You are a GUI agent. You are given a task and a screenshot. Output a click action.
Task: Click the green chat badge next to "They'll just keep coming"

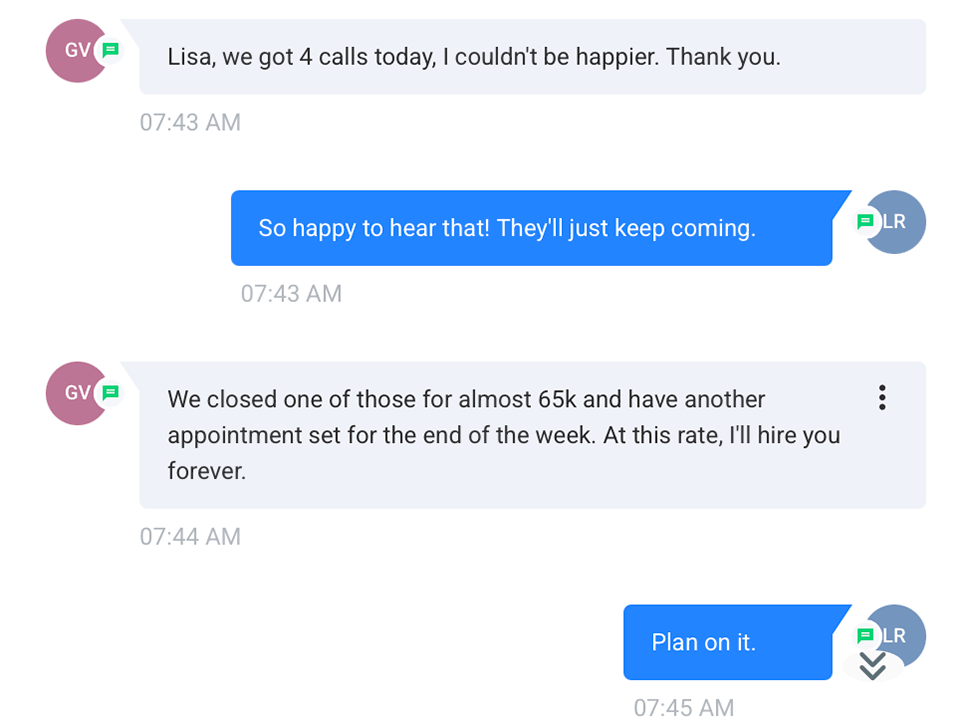click(x=865, y=222)
